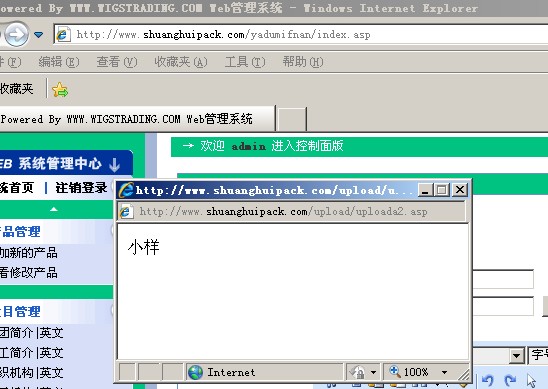Close the upload popup window
This screenshot has height=389, width=548.
pyautogui.click(x=460, y=190)
